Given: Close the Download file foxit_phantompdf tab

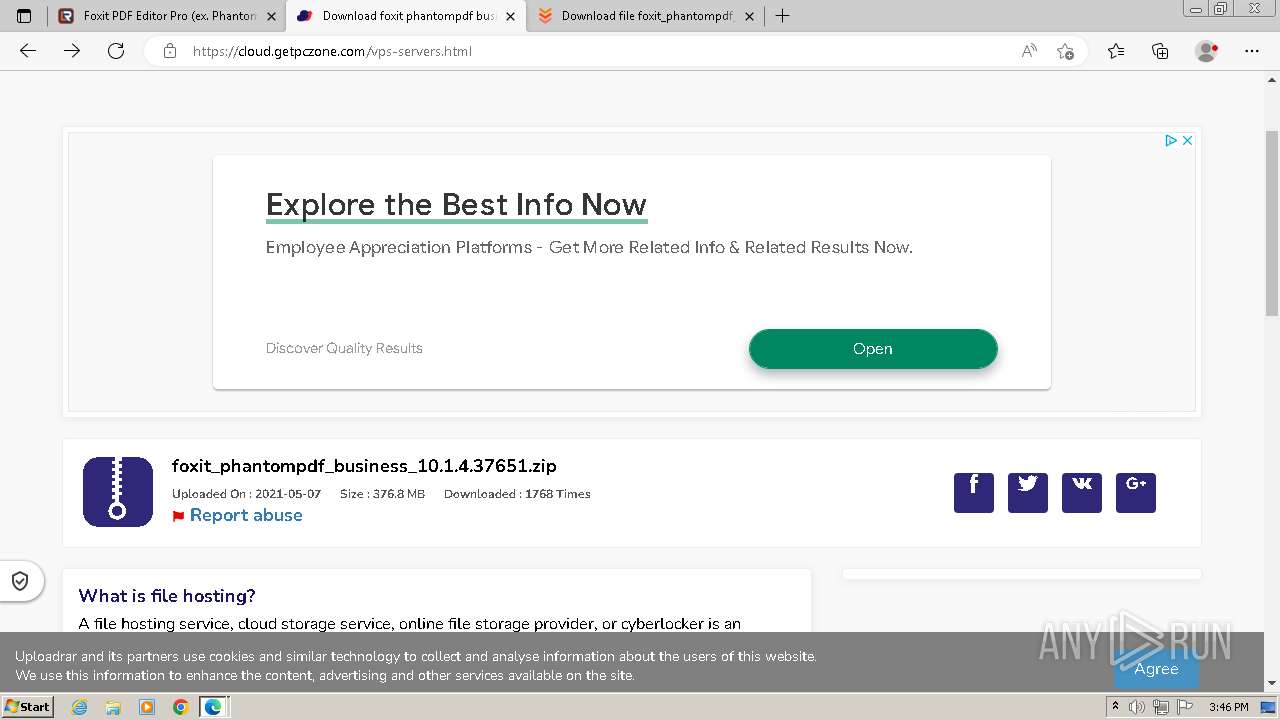Looking at the screenshot, I should (750, 16).
